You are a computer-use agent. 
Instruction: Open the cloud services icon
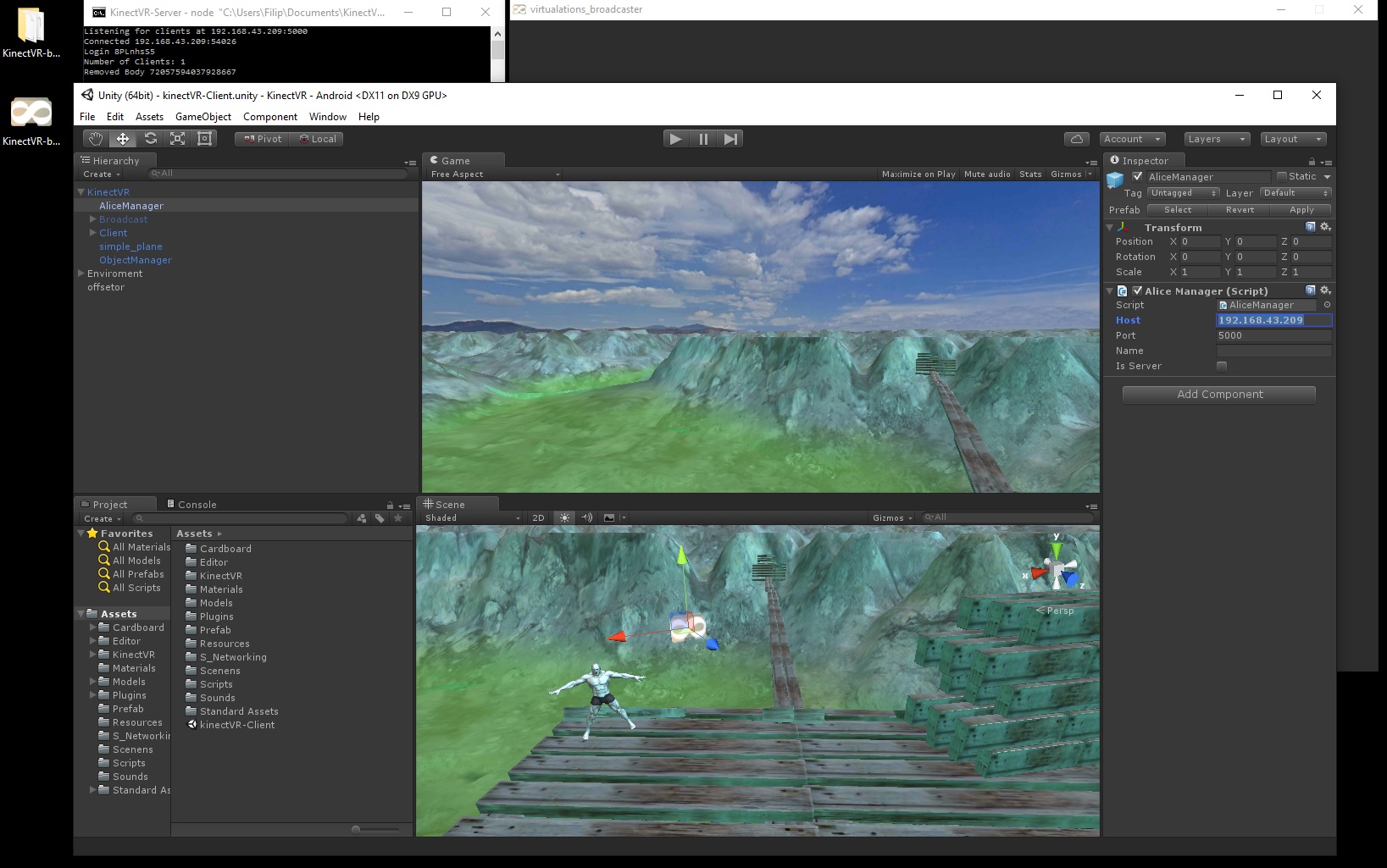click(x=1076, y=139)
